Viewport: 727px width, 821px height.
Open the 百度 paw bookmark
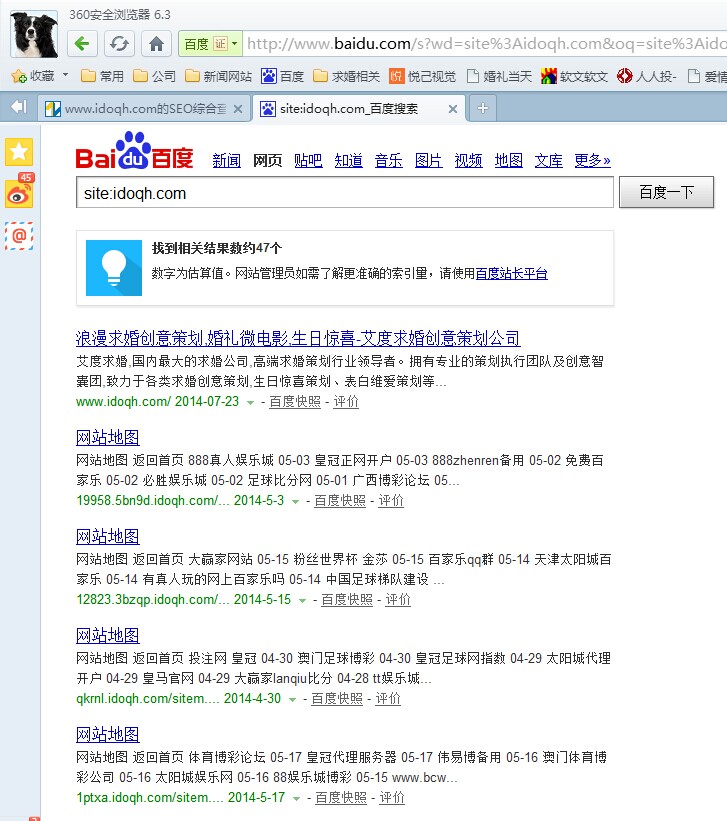coord(282,76)
